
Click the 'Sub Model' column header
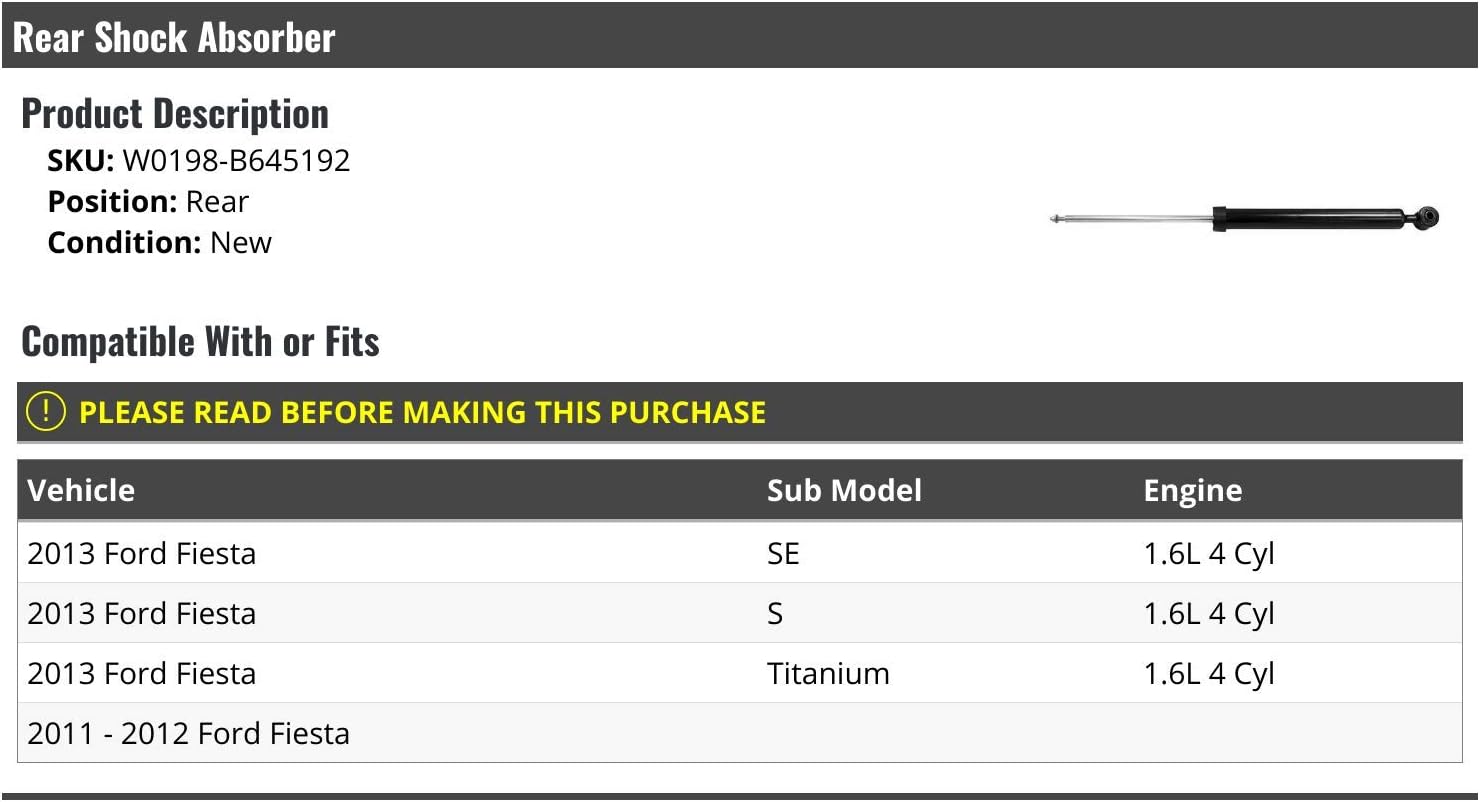tap(844, 490)
